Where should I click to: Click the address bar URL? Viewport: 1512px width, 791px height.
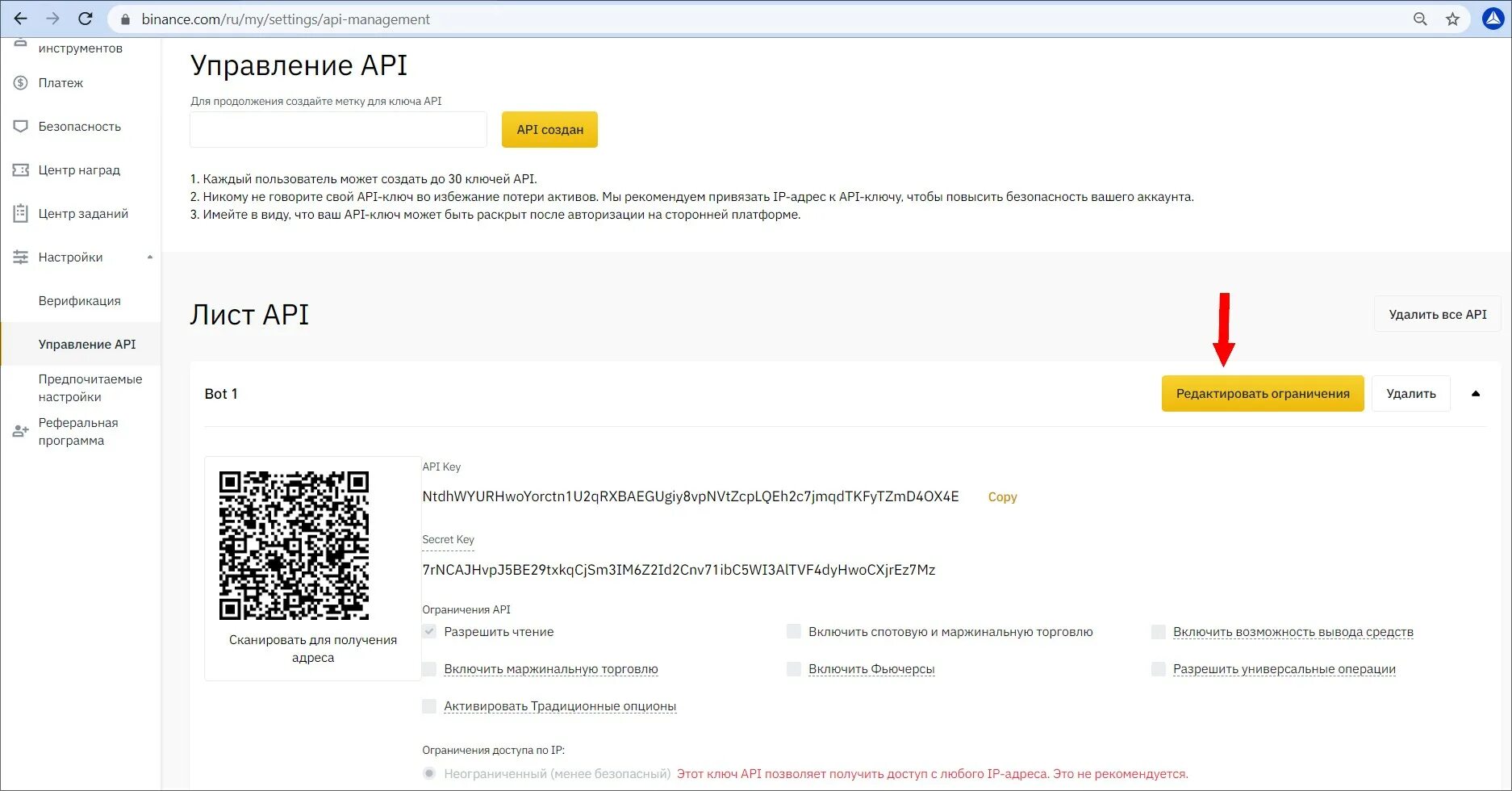point(286,19)
